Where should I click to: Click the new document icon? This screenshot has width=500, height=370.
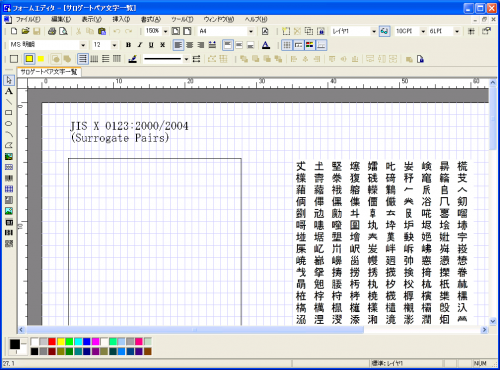14,31
